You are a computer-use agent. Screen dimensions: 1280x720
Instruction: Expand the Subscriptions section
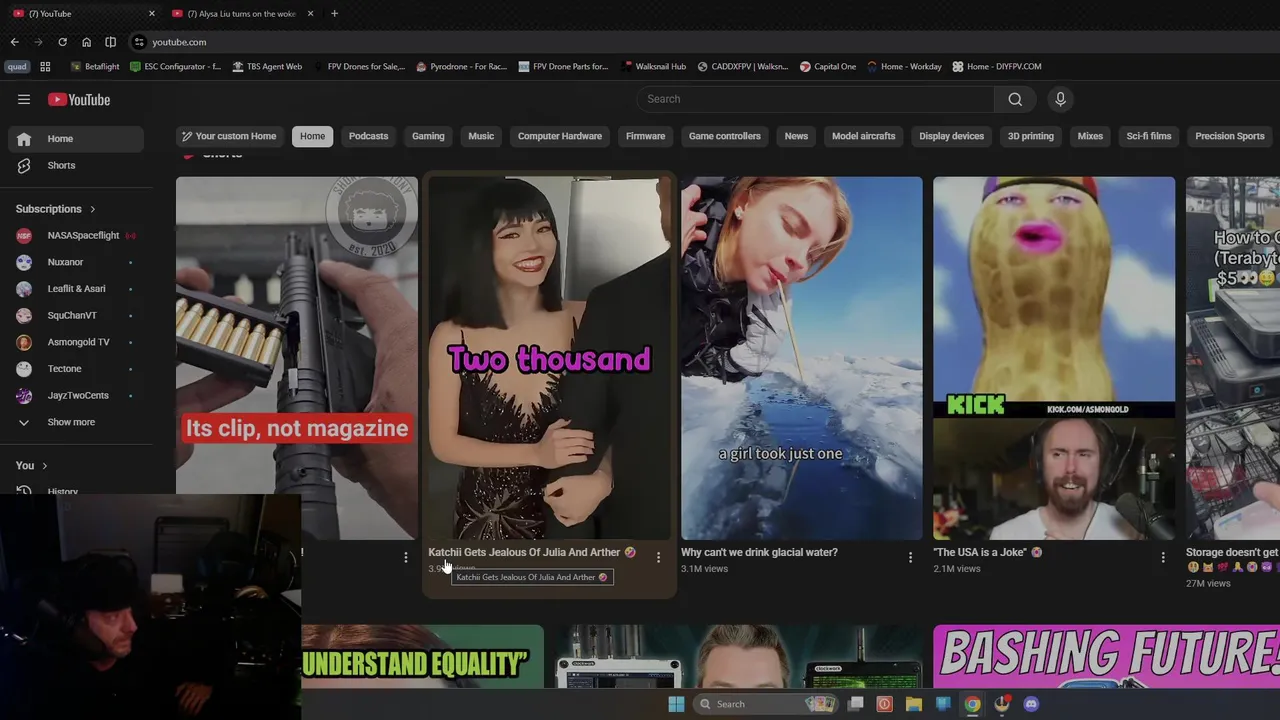pyautogui.click(x=56, y=209)
